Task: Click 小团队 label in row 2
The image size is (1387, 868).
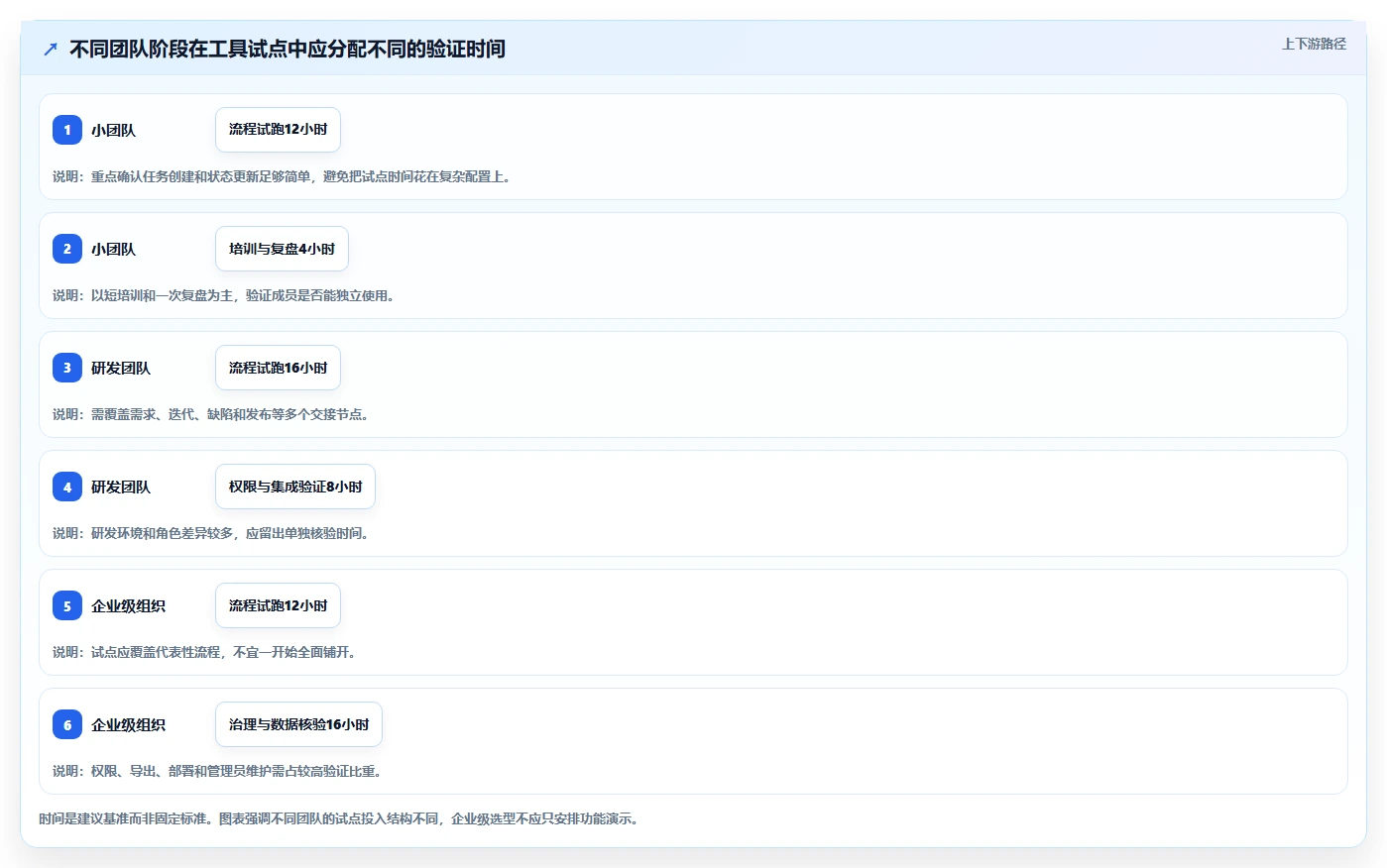Action: click(x=113, y=249)
